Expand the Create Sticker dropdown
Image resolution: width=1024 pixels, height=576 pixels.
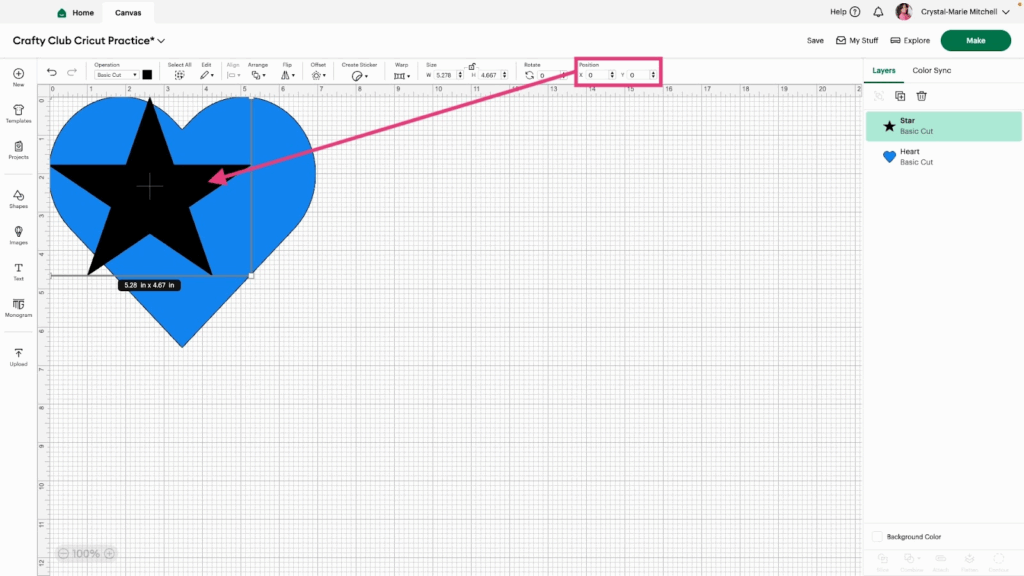[x=360, y=76]
